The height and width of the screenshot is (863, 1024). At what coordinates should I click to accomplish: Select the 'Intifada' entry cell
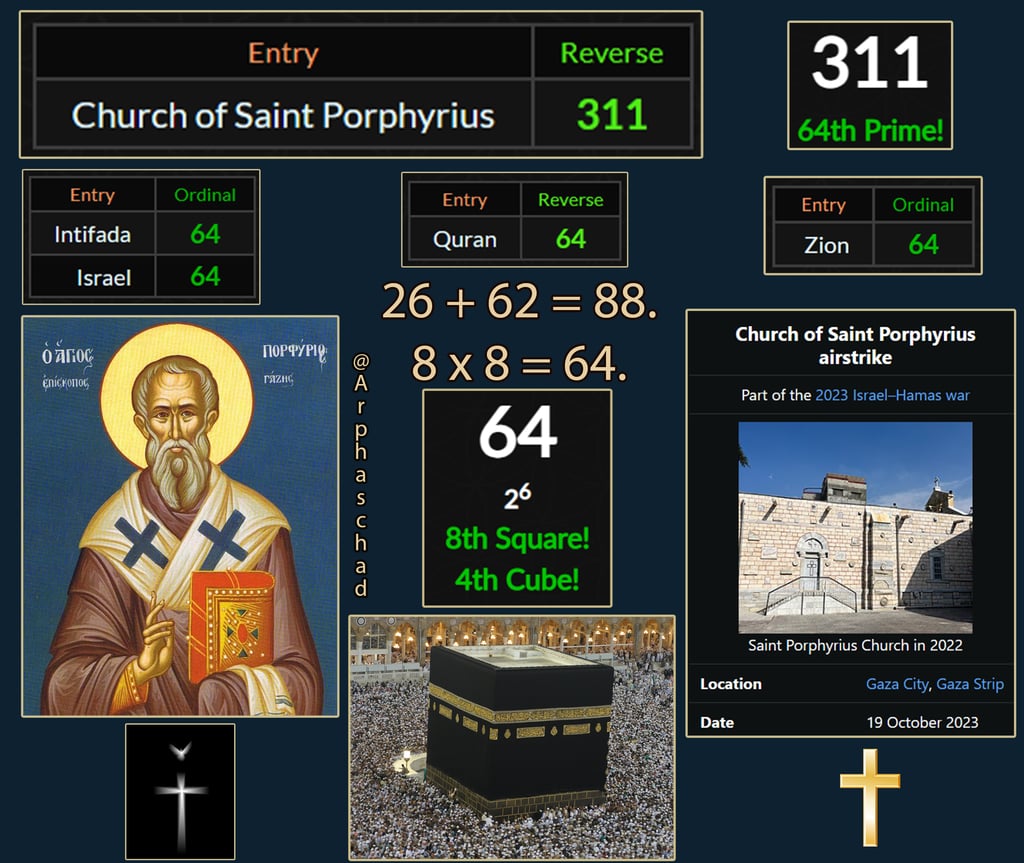coord(93,234)
